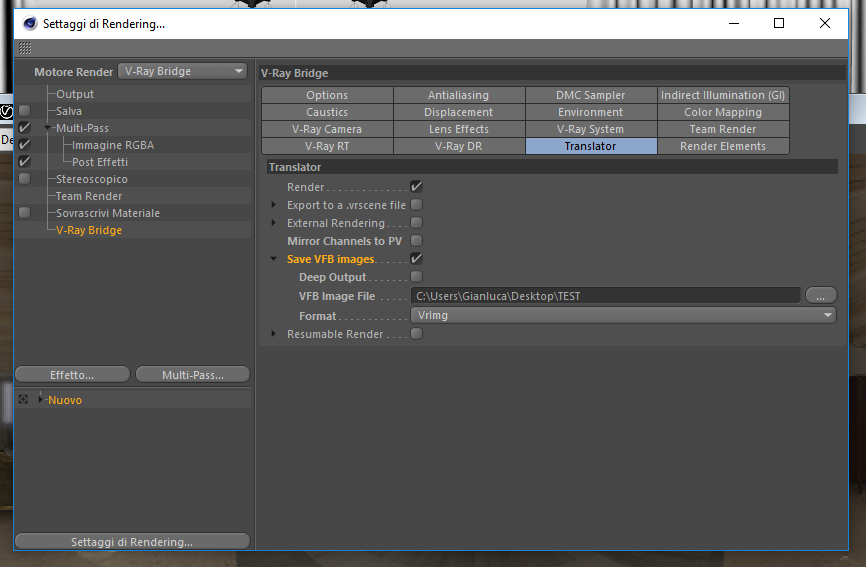
Task: Click the Effetto... button
Action: pyautogui.click(x=72, y=375)
